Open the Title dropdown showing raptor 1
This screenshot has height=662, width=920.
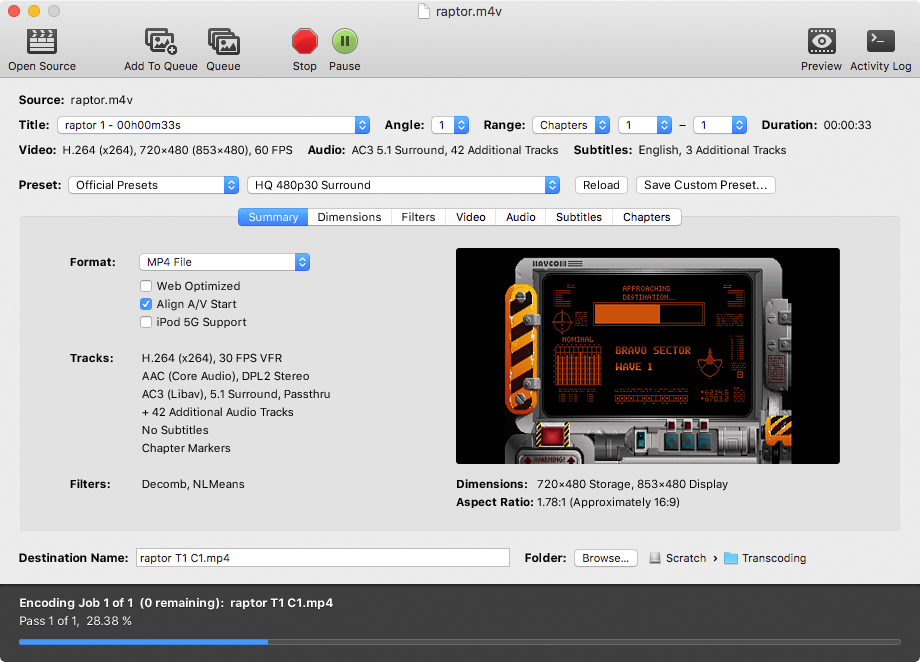214,125
